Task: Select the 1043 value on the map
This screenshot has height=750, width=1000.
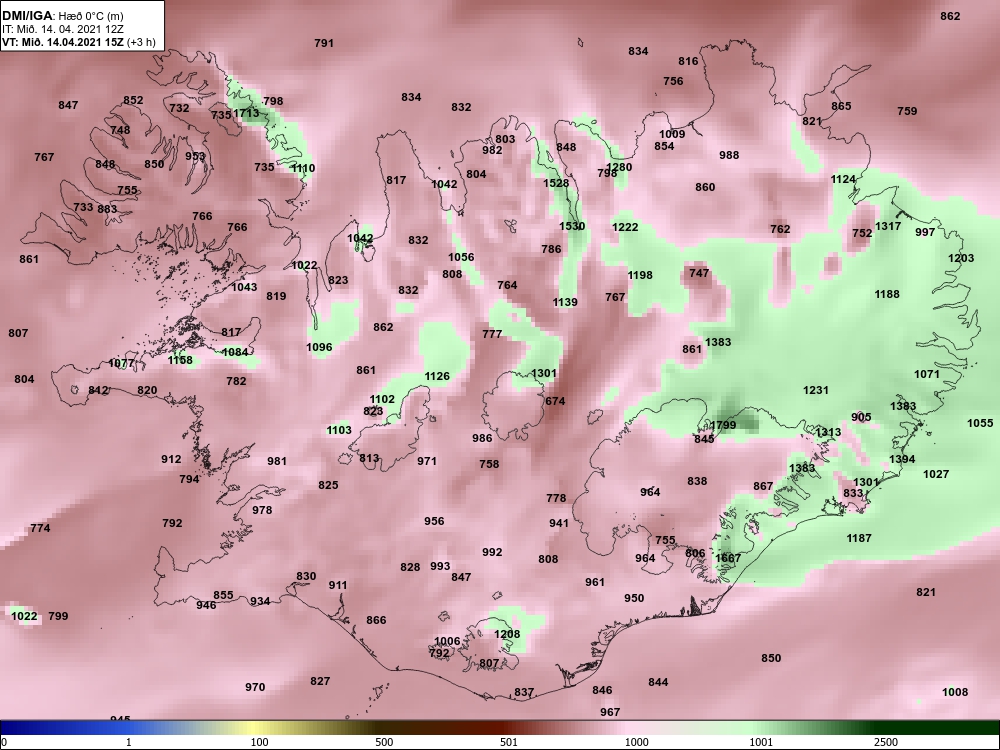Action: click(244, 287)
